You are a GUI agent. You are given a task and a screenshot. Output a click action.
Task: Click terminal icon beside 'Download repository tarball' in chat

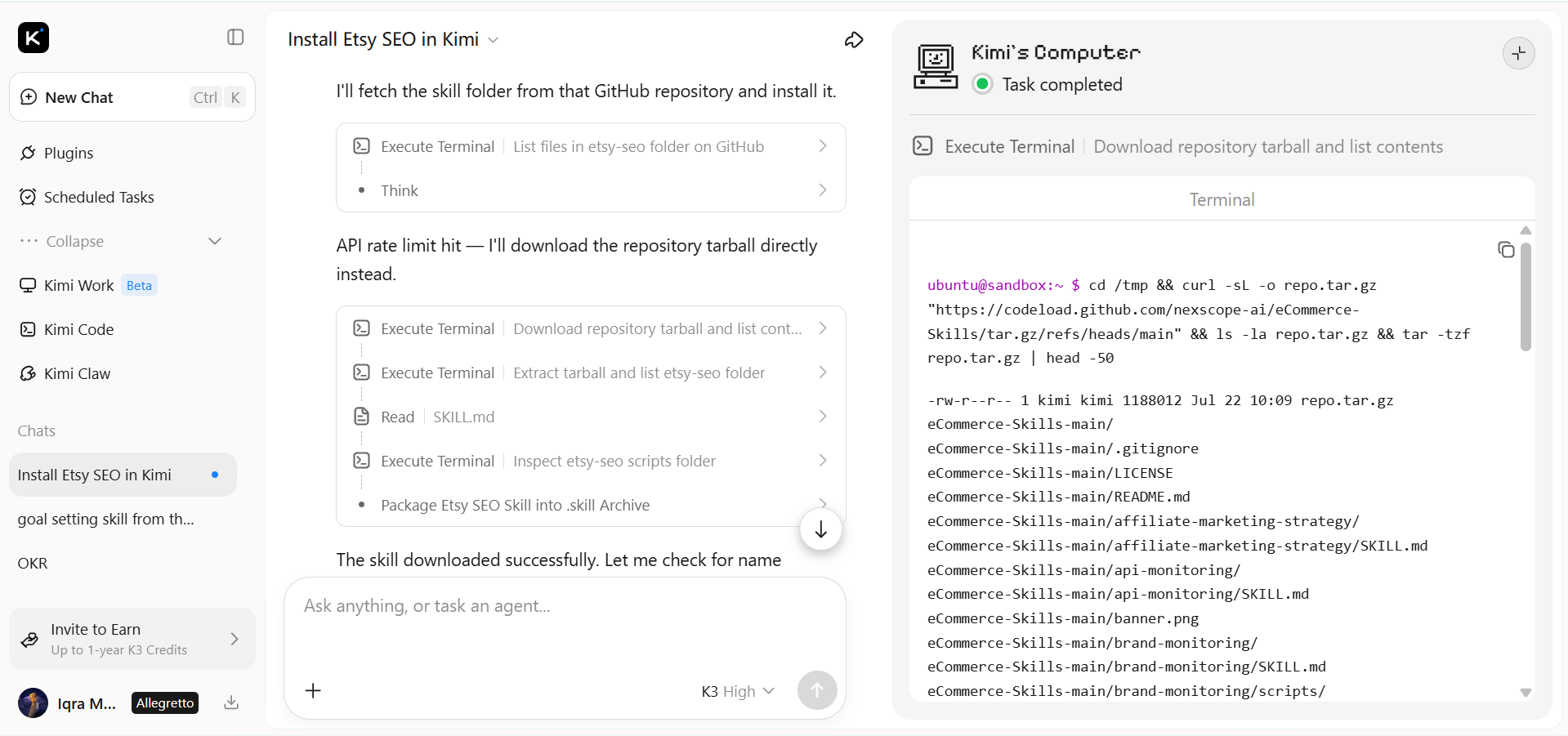tap(361, 328)
